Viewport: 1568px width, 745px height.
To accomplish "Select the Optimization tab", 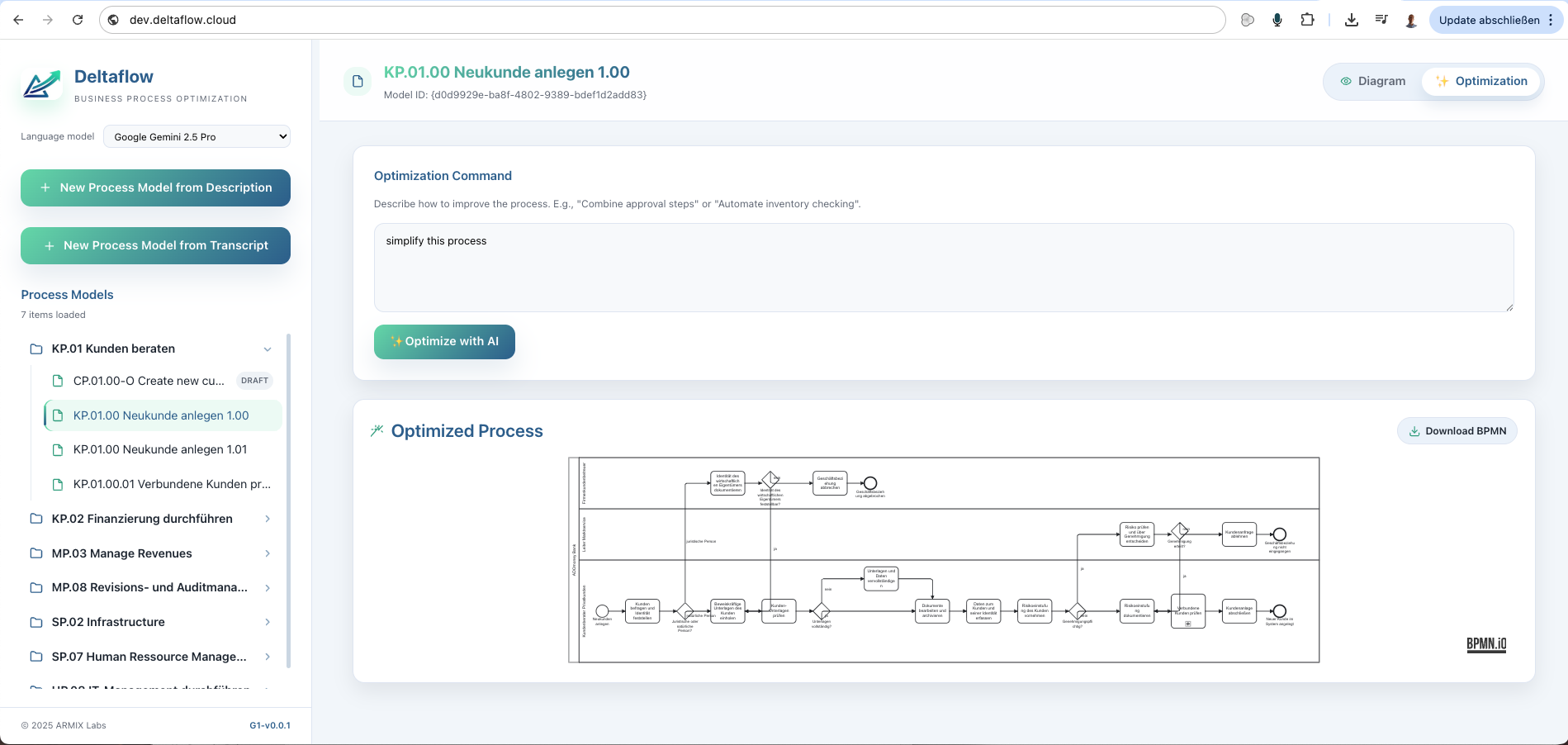I will 1482,81.
